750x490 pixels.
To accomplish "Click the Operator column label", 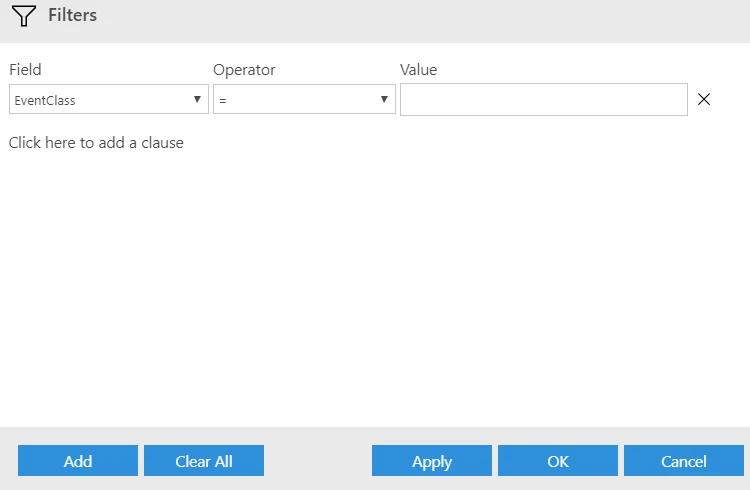I will coord(244,70).
